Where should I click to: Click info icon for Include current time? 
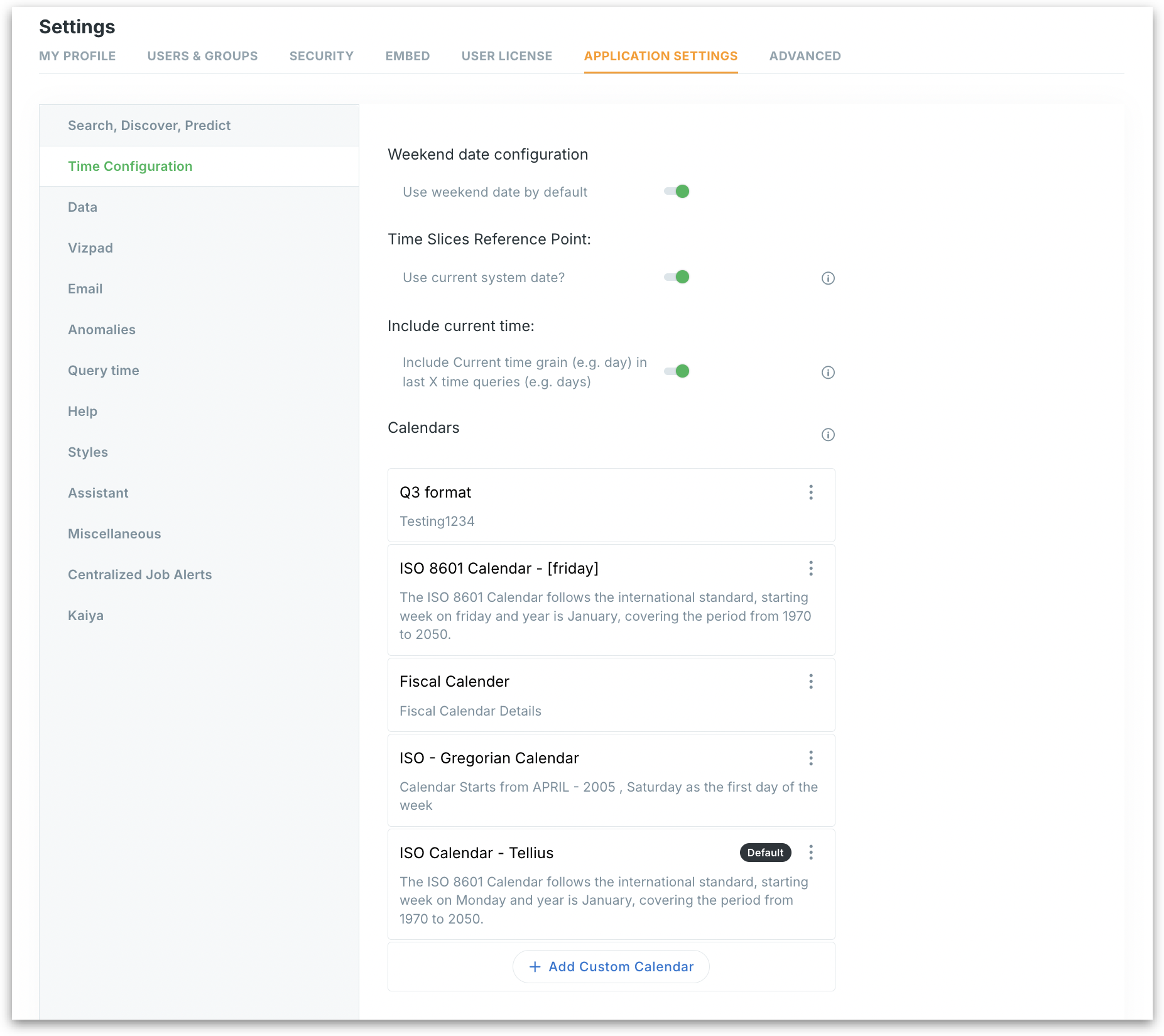tap(828, 373)
